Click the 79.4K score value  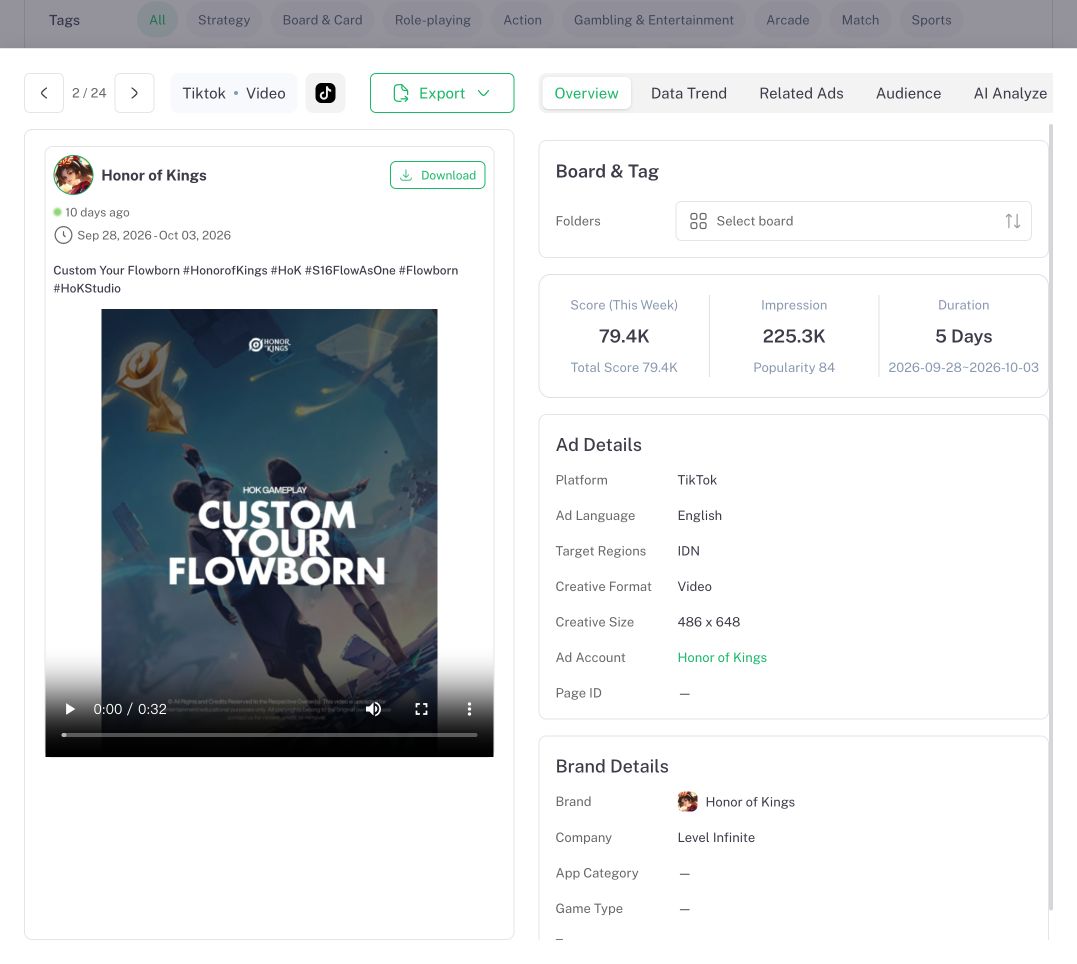624,336
